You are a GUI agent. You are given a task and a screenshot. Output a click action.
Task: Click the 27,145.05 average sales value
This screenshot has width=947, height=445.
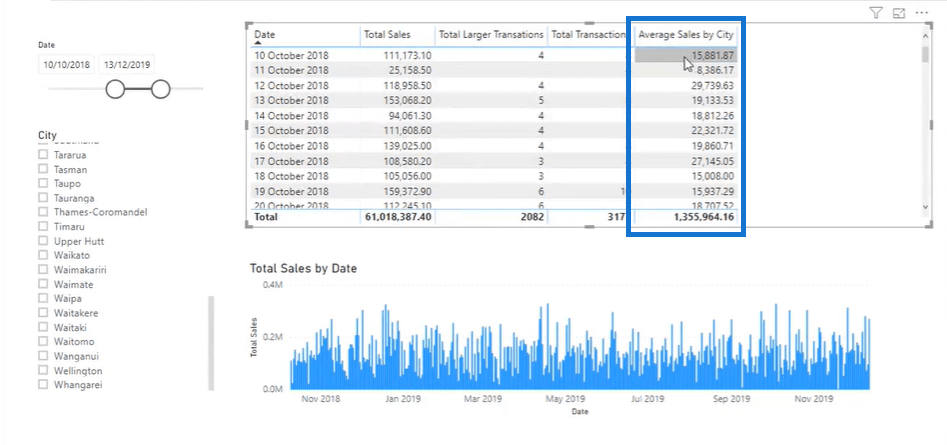click(713, 161)
